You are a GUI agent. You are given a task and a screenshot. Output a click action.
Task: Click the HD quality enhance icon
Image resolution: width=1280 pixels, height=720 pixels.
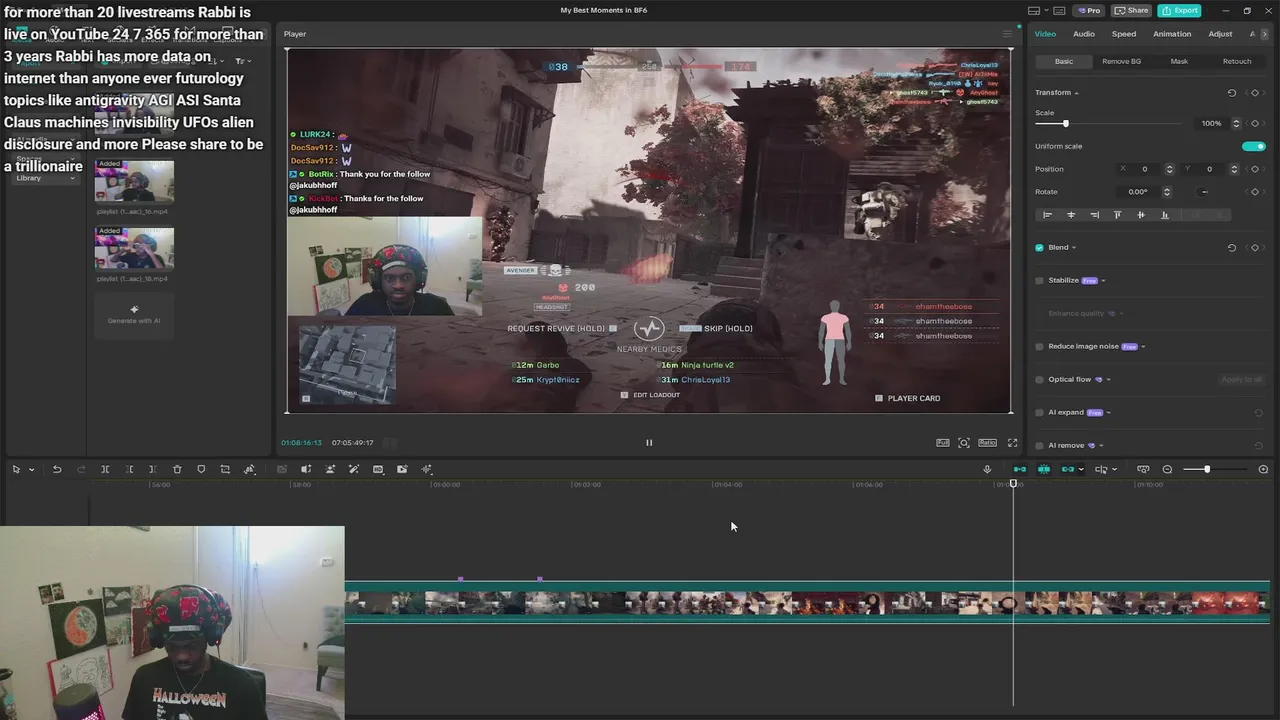click(378, 469)
